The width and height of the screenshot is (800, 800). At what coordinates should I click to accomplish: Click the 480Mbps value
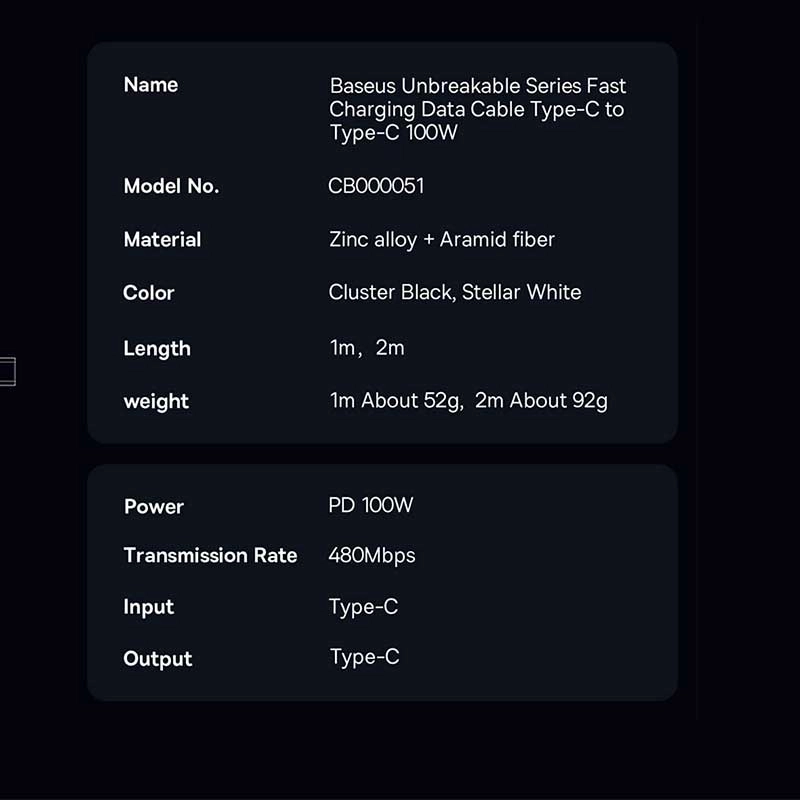(372, 556)
